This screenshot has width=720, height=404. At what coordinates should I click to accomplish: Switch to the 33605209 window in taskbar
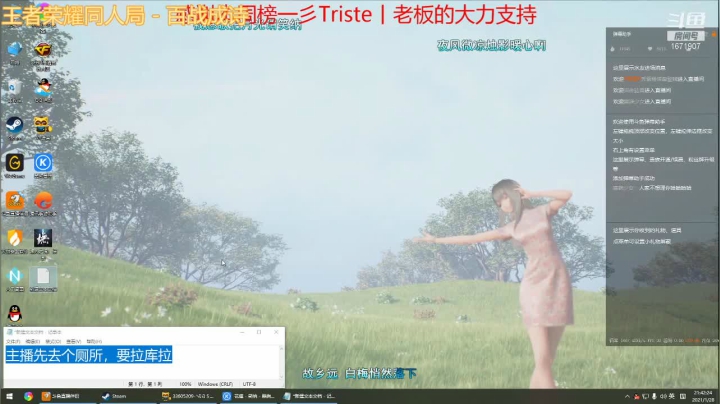[187, 396]
